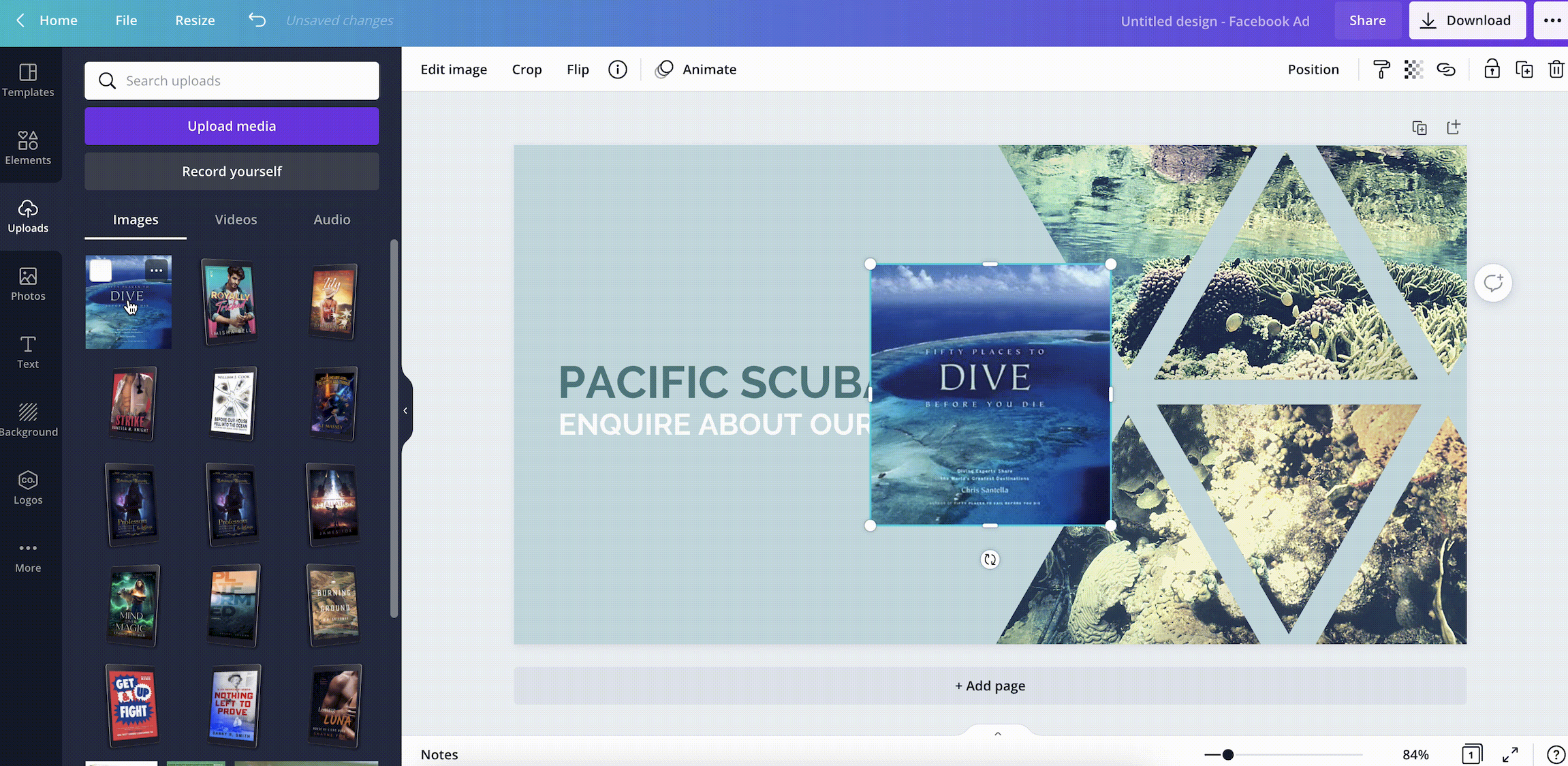Click the copy style paint roller icon
Image resolution: width=1568 pixels, height=766 pixels.
tap(1381, 70)
